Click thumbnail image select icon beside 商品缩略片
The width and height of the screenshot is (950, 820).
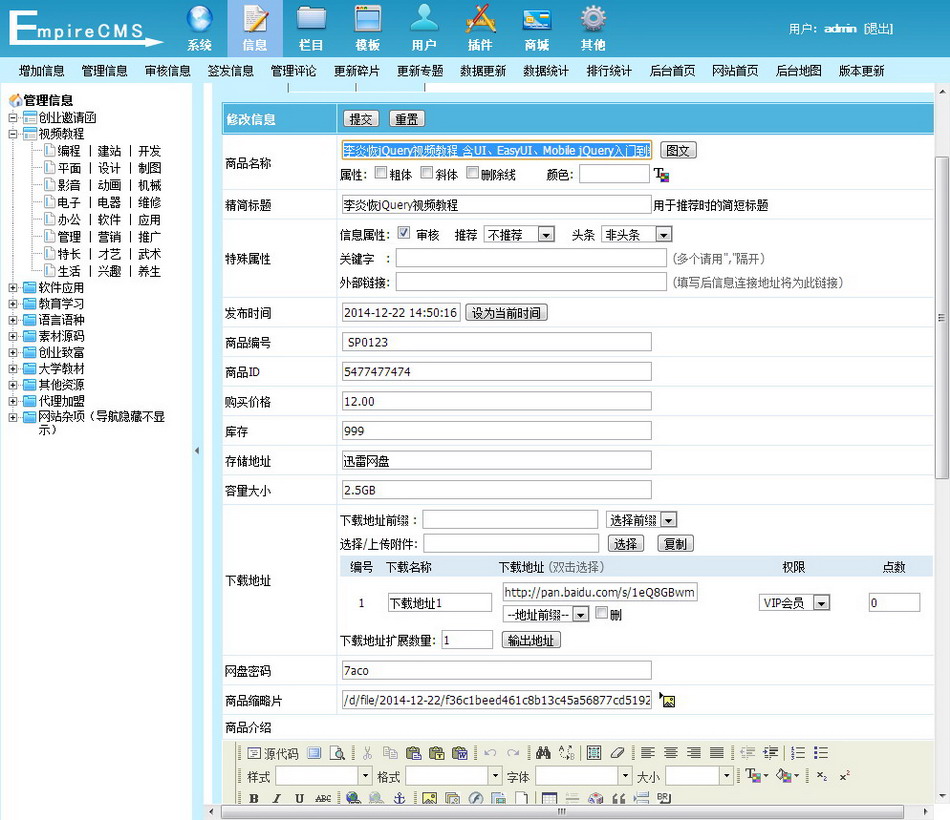coord(667,700)
